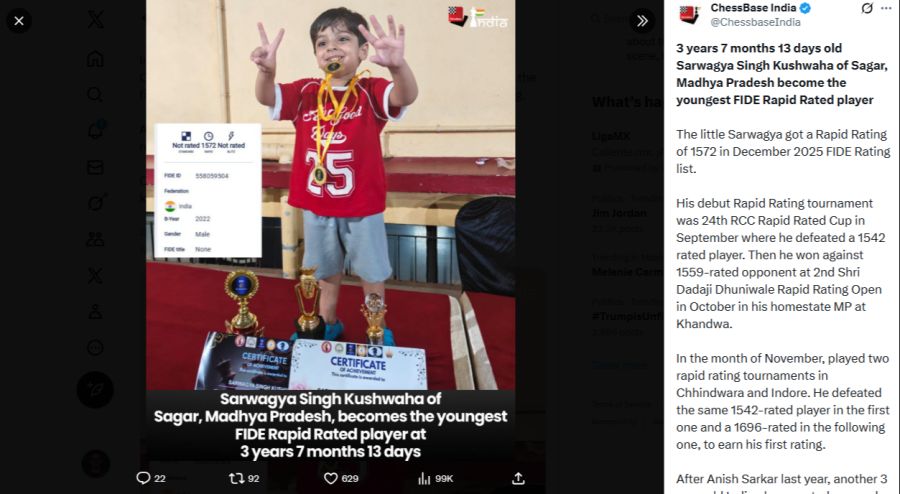
Task: Open the Communities people icon in sidebar
Action: [95, 239]
